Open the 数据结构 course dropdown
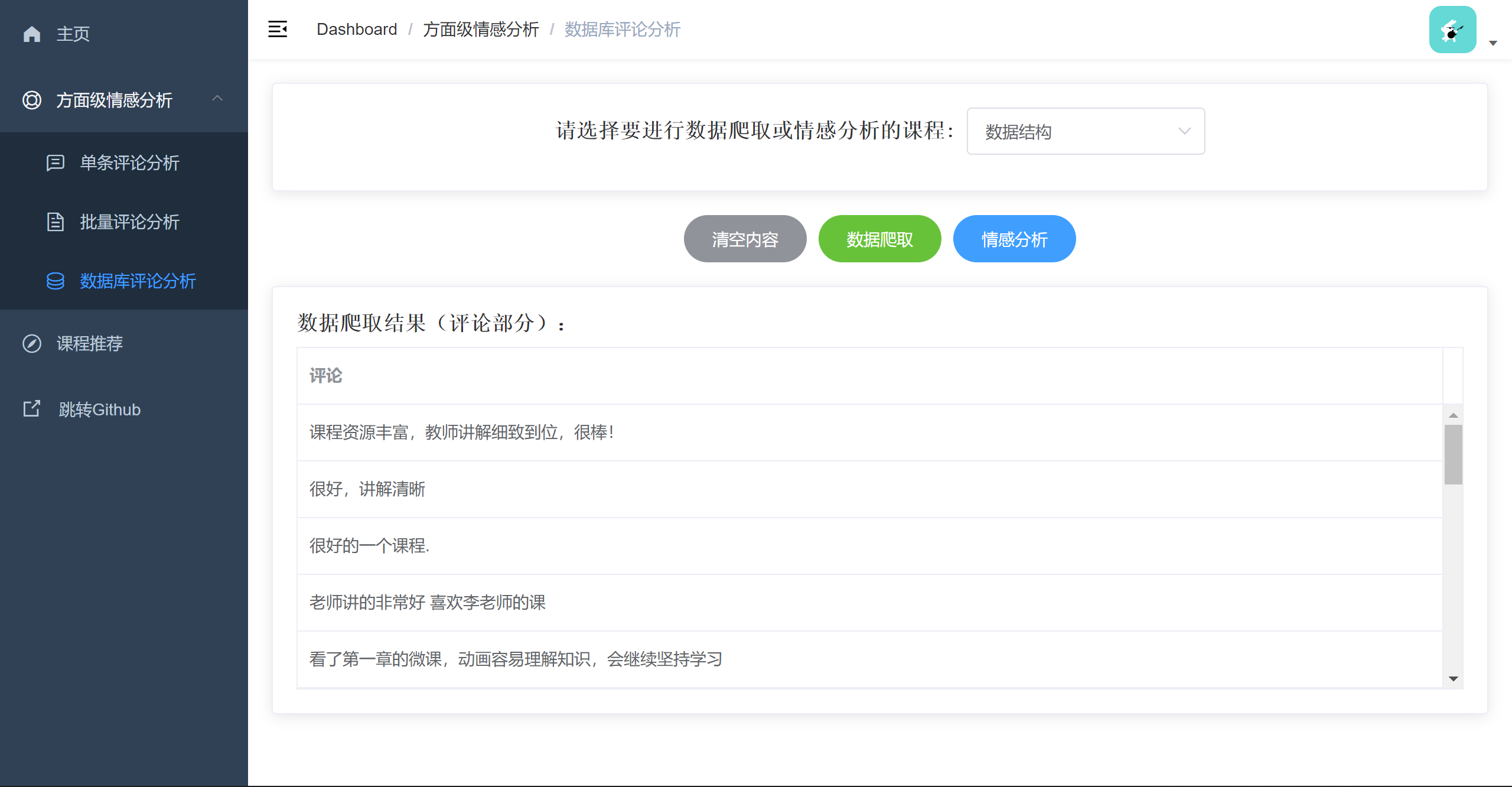Screen dimensions: 1512x787 click(1086, 131)
